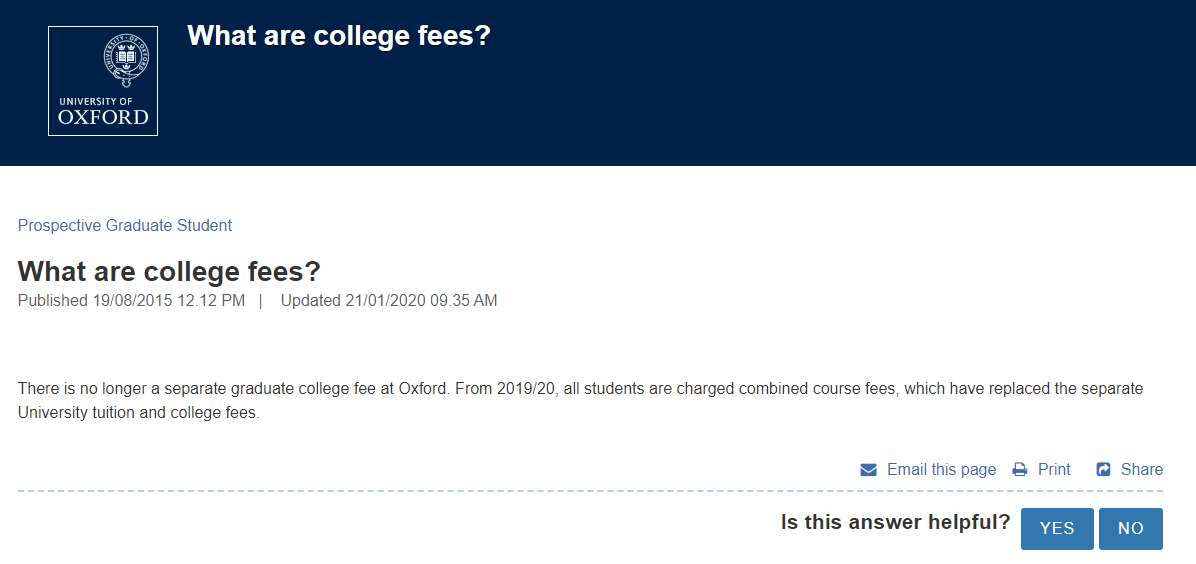Click the Is this answer helpful? label
The width and height of the screenshot is (1196, 564).
point(895,522)
